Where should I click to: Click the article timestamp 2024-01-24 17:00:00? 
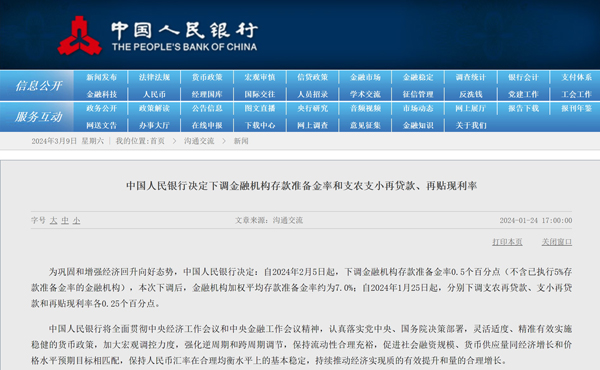click(x=536, y=220)
